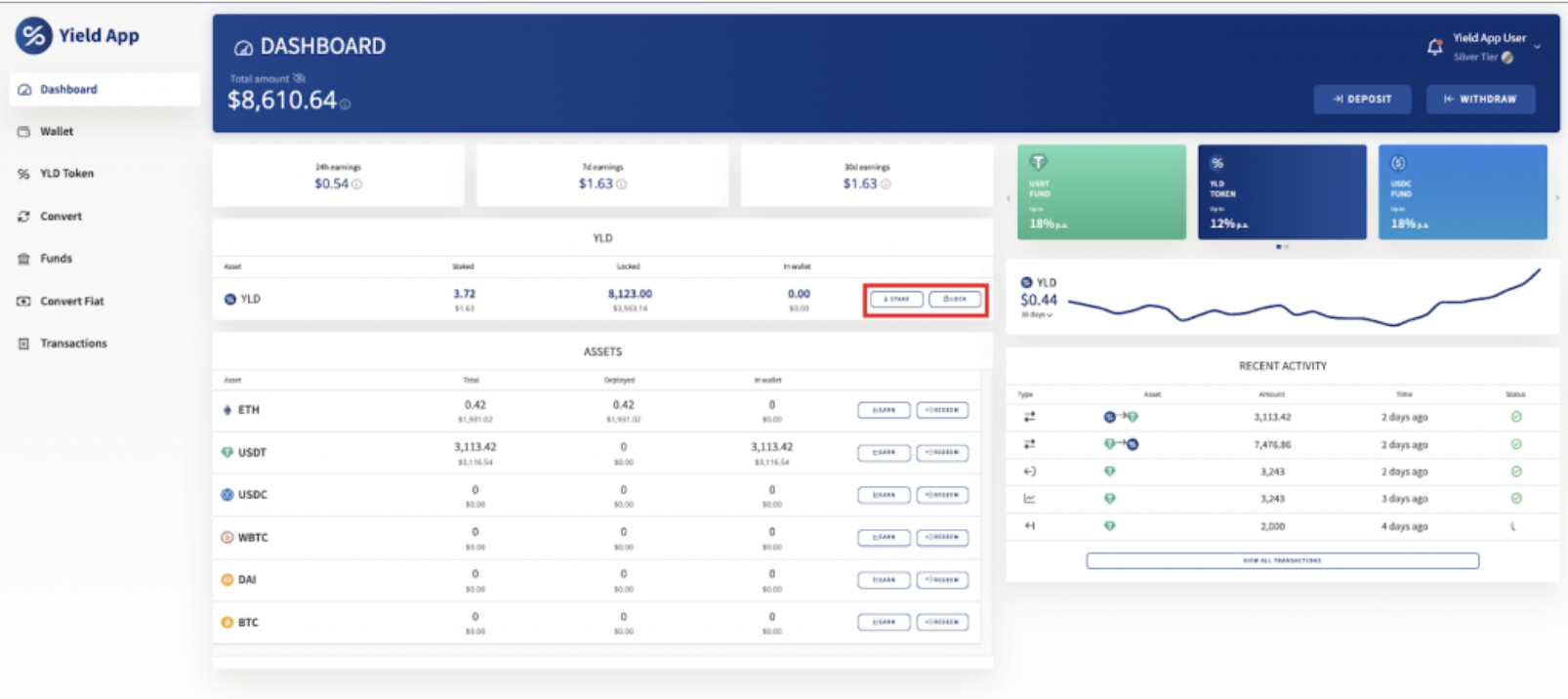
Task: Click Redeem button in USDT row
Action: [942, 453]
